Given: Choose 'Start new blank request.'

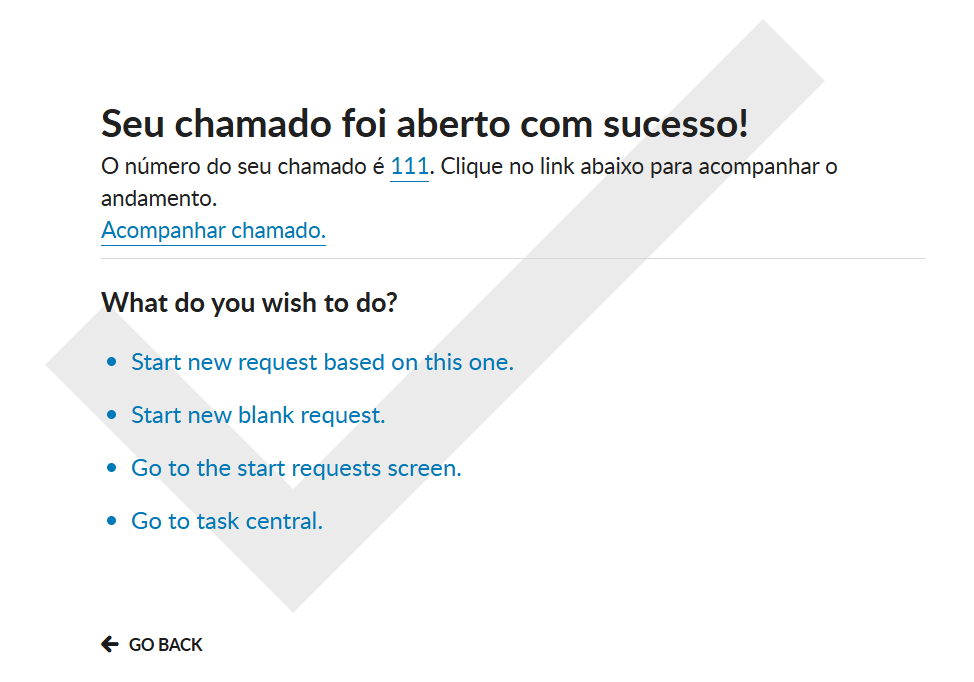Looking at the screenshot, I should click(x=258, y=415).
